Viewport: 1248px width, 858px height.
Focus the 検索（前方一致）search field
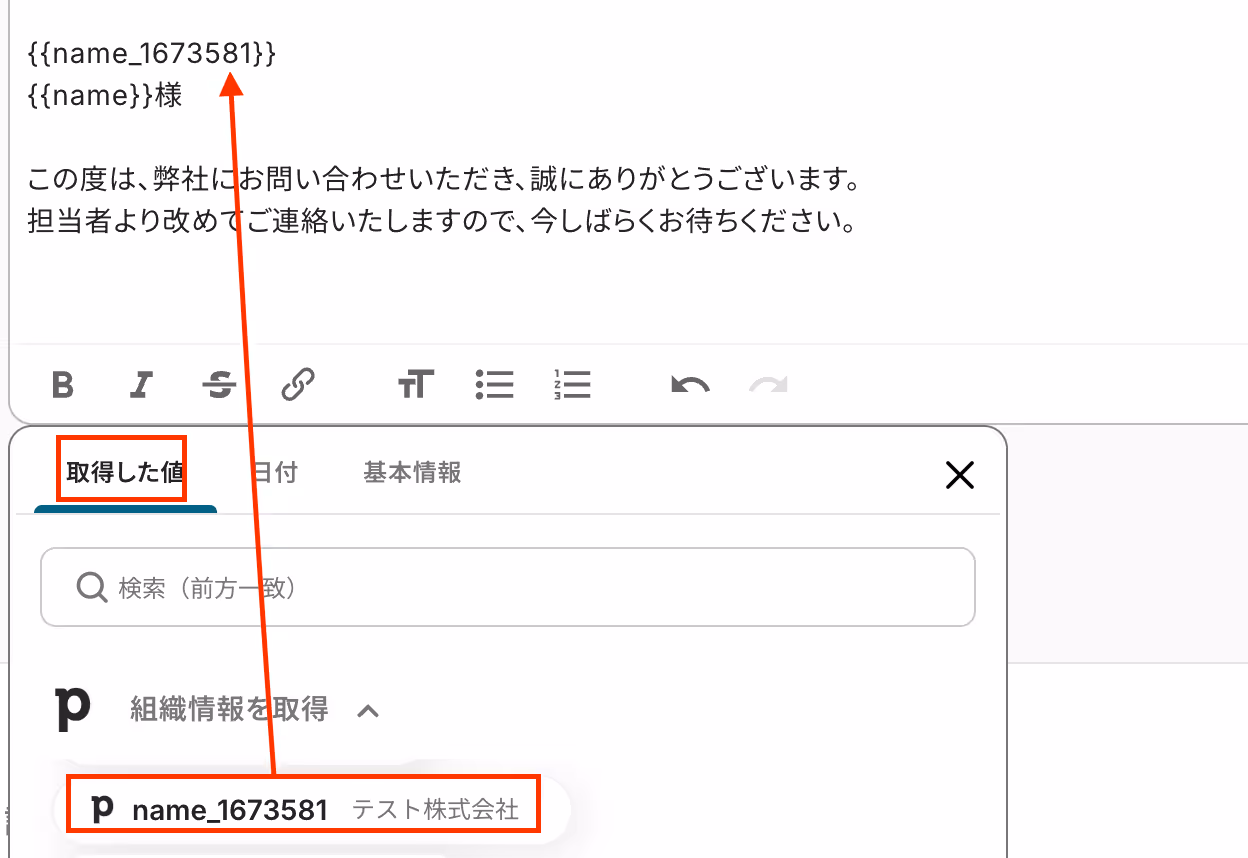pos(507,587)
